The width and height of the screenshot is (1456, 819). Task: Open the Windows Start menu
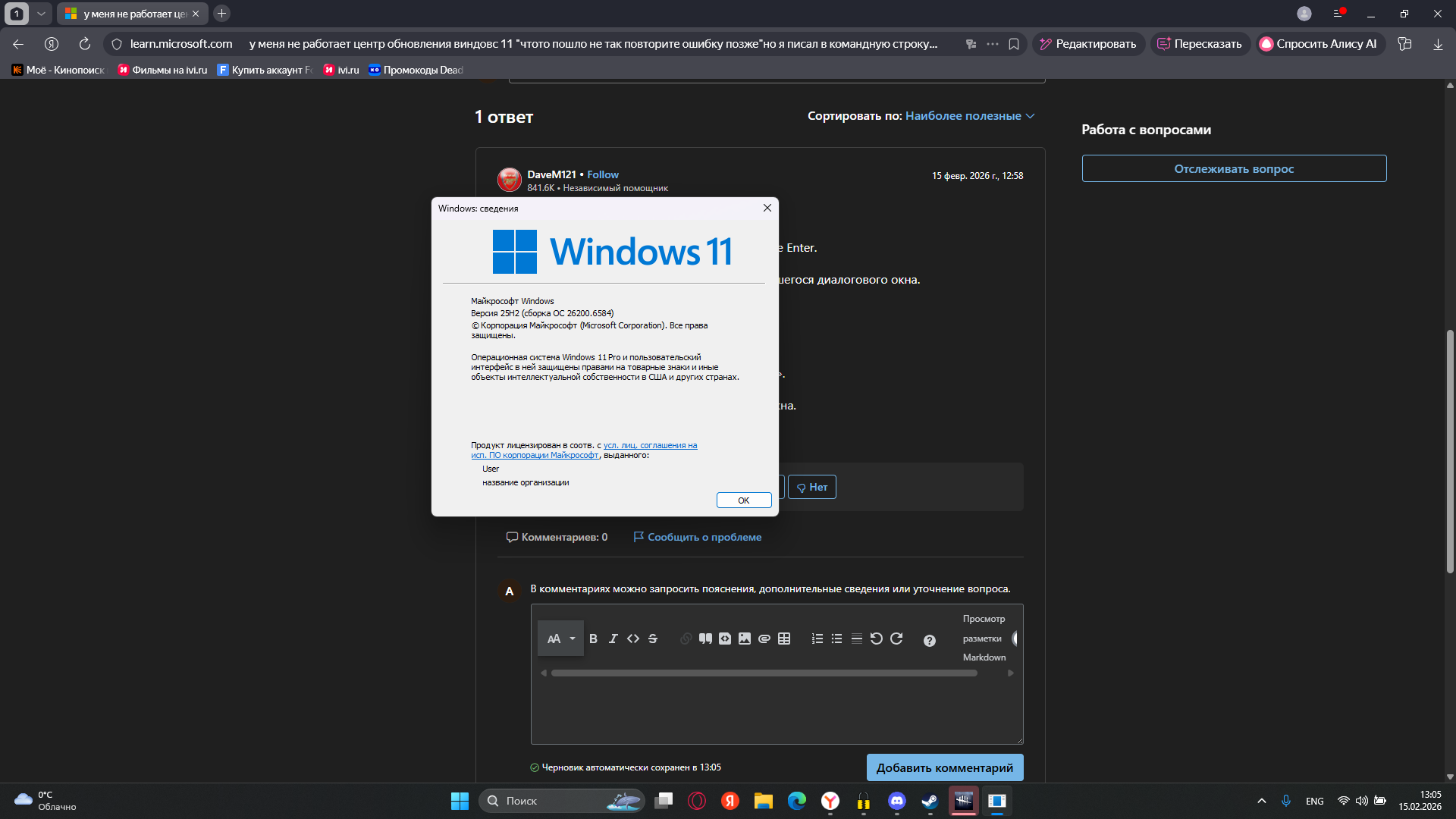(460, 801)
